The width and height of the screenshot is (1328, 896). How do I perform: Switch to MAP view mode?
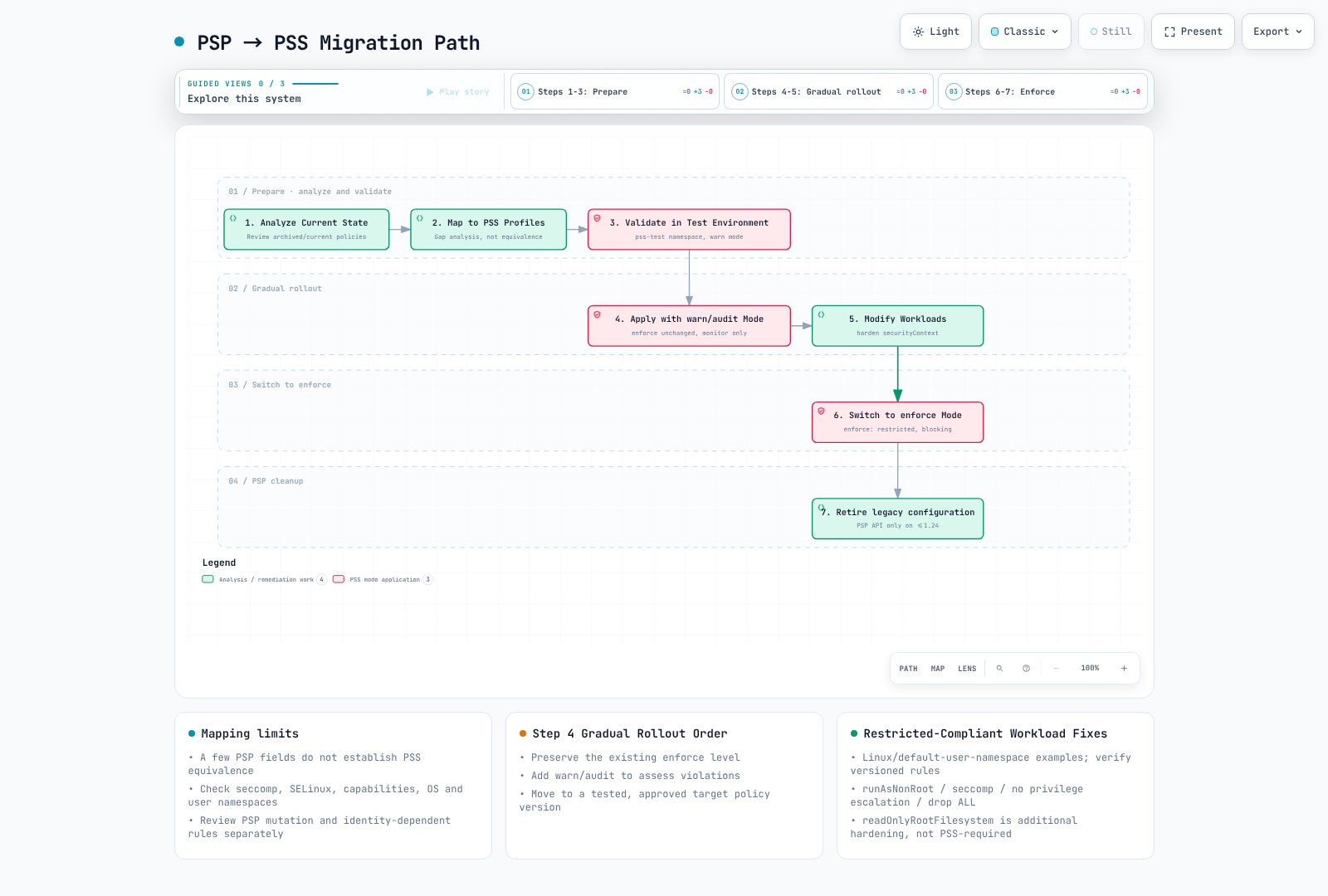938,669
